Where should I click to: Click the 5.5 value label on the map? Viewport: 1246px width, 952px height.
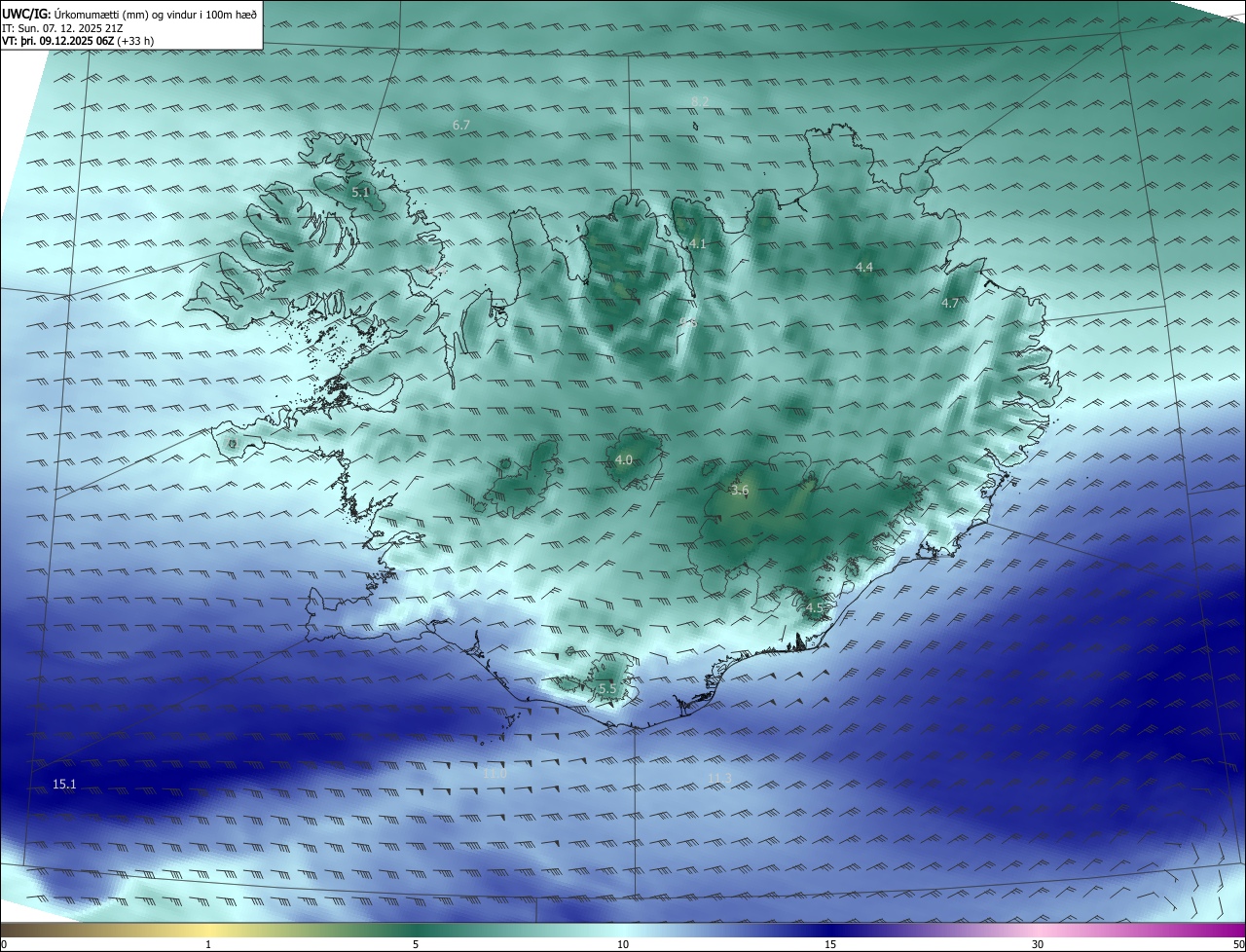coord(607,689)
